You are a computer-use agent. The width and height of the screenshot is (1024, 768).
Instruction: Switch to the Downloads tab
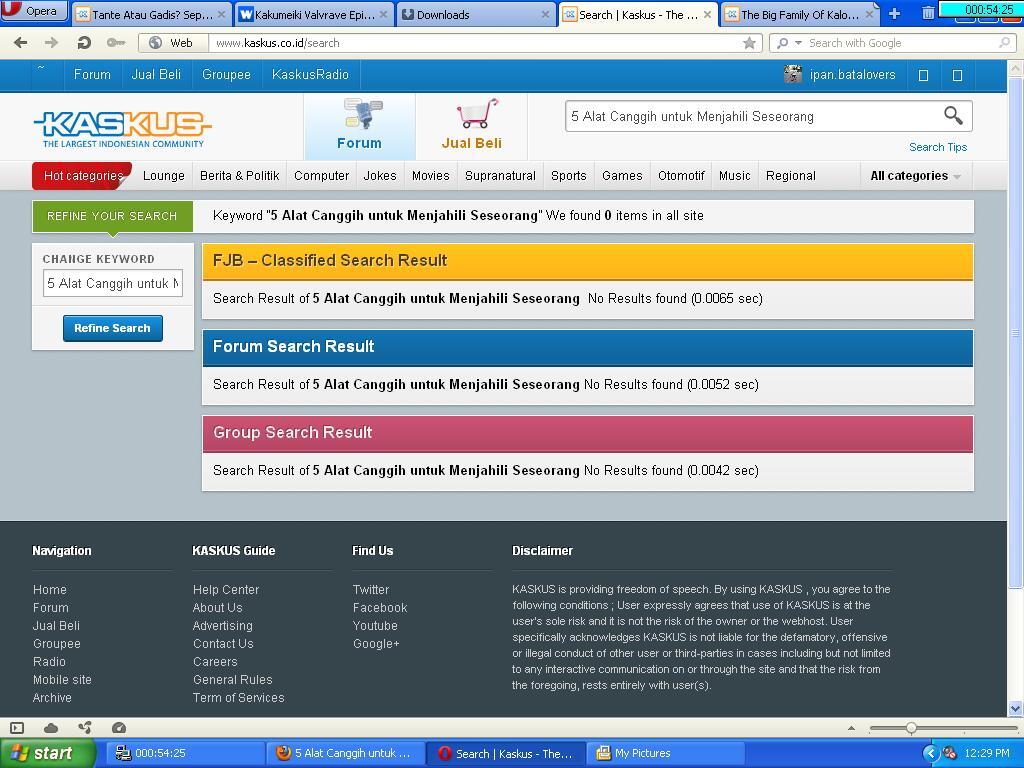pyautogui.click(x=476, y=14)
